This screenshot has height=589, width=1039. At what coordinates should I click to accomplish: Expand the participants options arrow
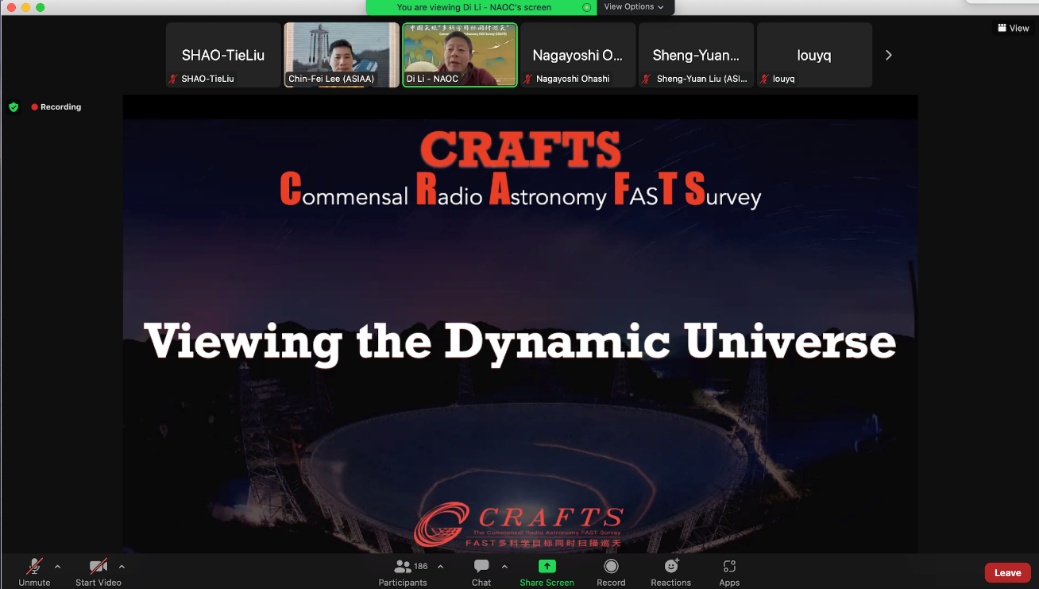441,566
